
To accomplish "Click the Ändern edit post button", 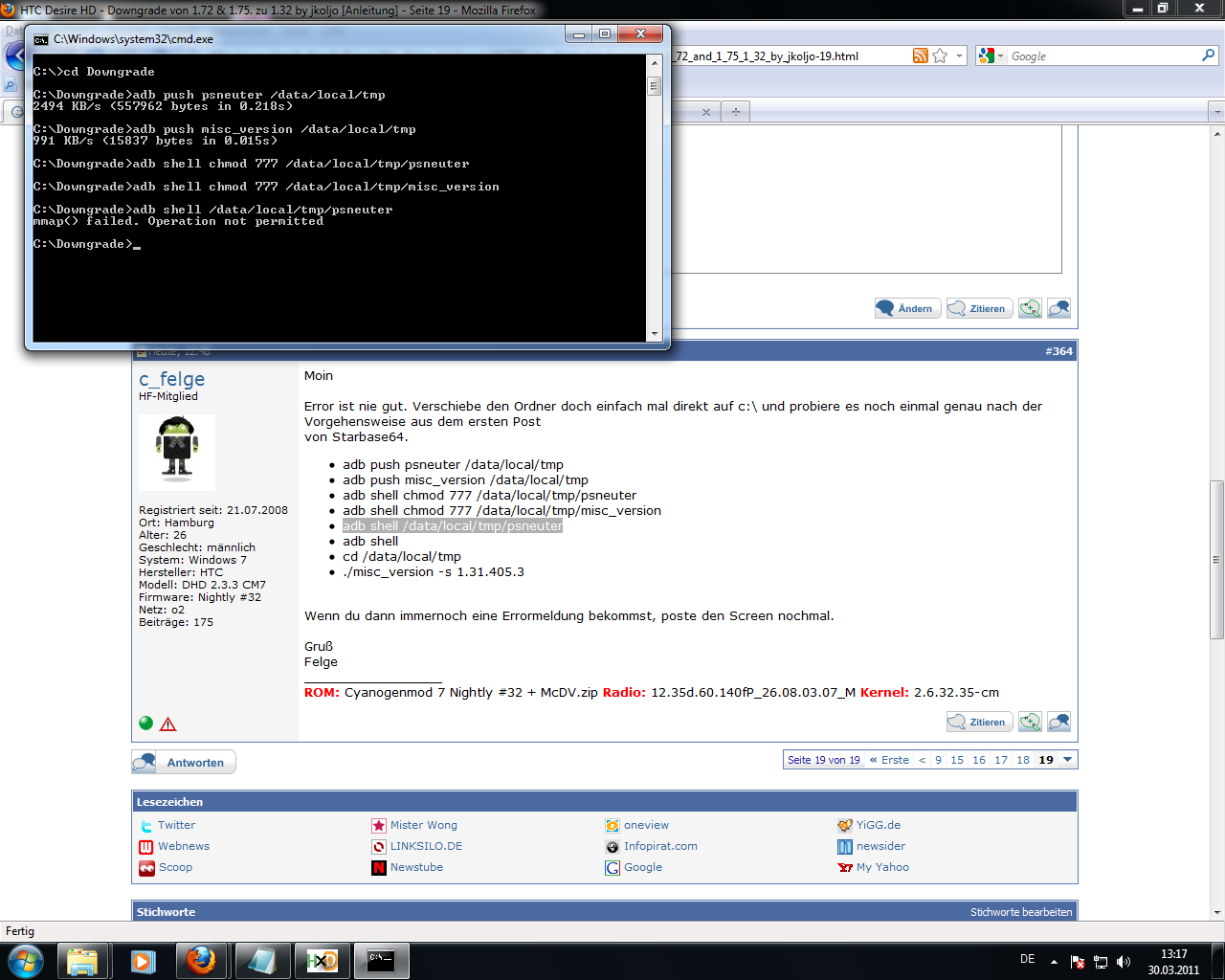I will [907, 308].
